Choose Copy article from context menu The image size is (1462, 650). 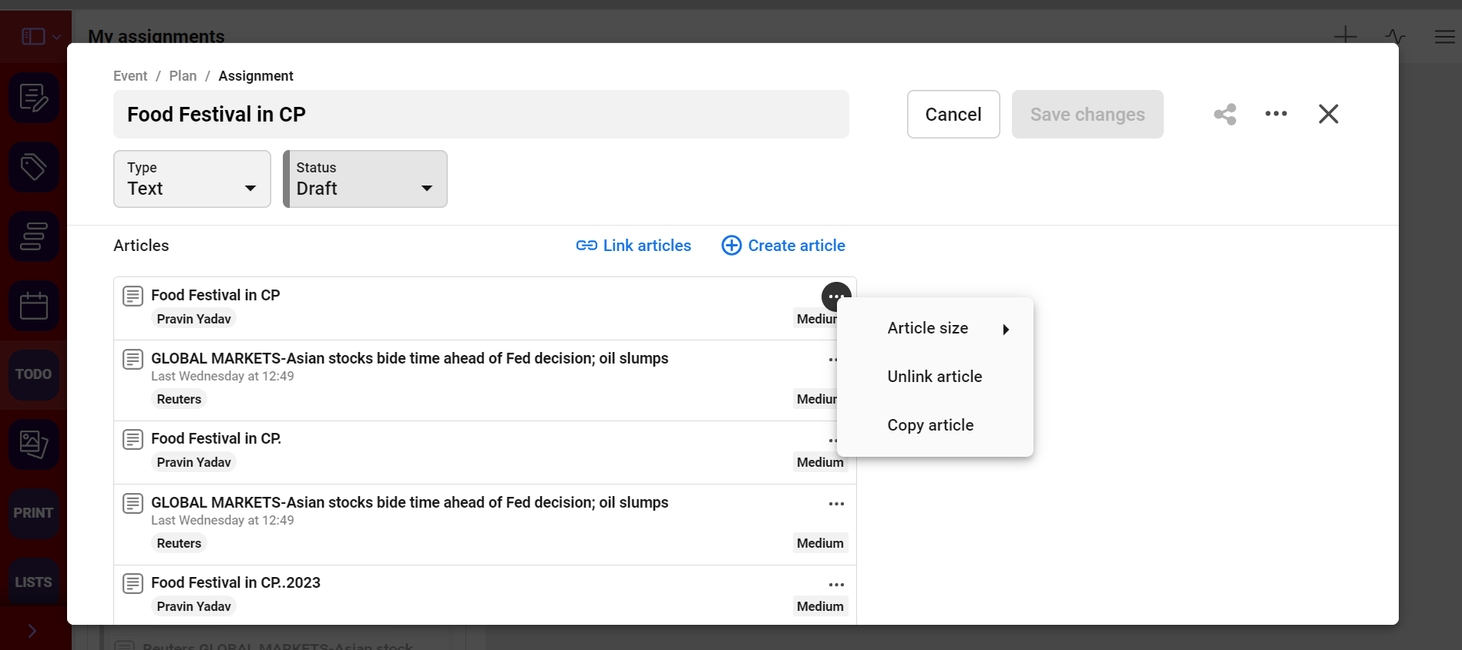(930, 425)
